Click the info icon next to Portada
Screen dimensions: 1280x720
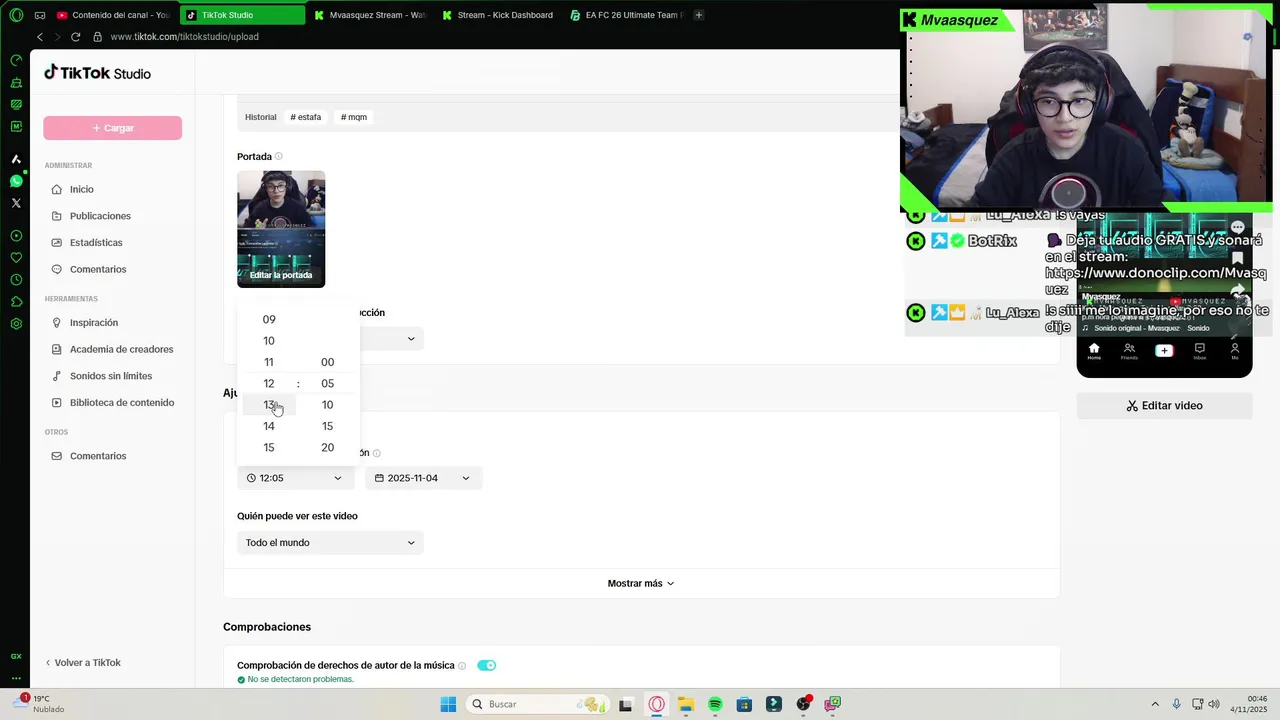pyautogui.click(x=279, y=157)
